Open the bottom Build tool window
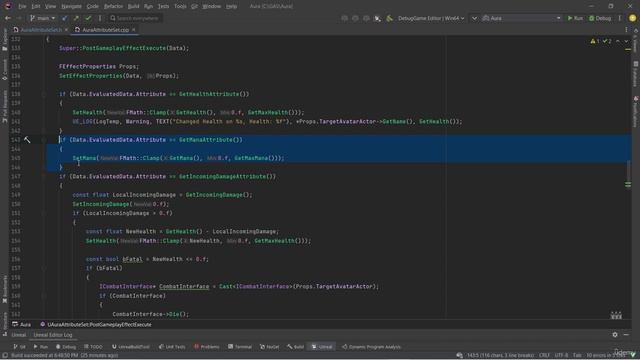This screenshot has width=640, height=360. pyautogui.click(x=296, y=347)
